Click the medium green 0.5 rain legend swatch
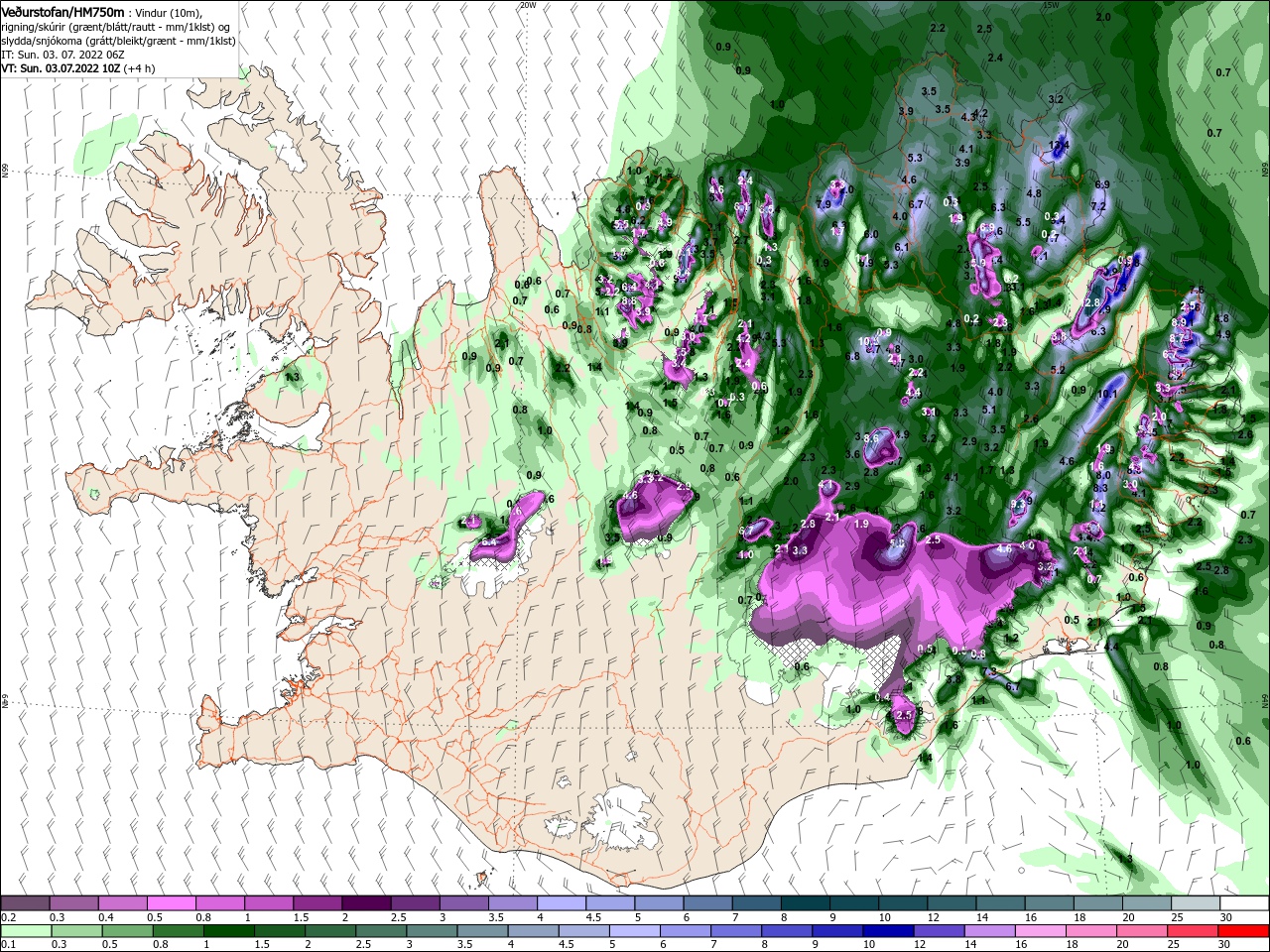The image size is (1270, 952). tap(127, 930)
